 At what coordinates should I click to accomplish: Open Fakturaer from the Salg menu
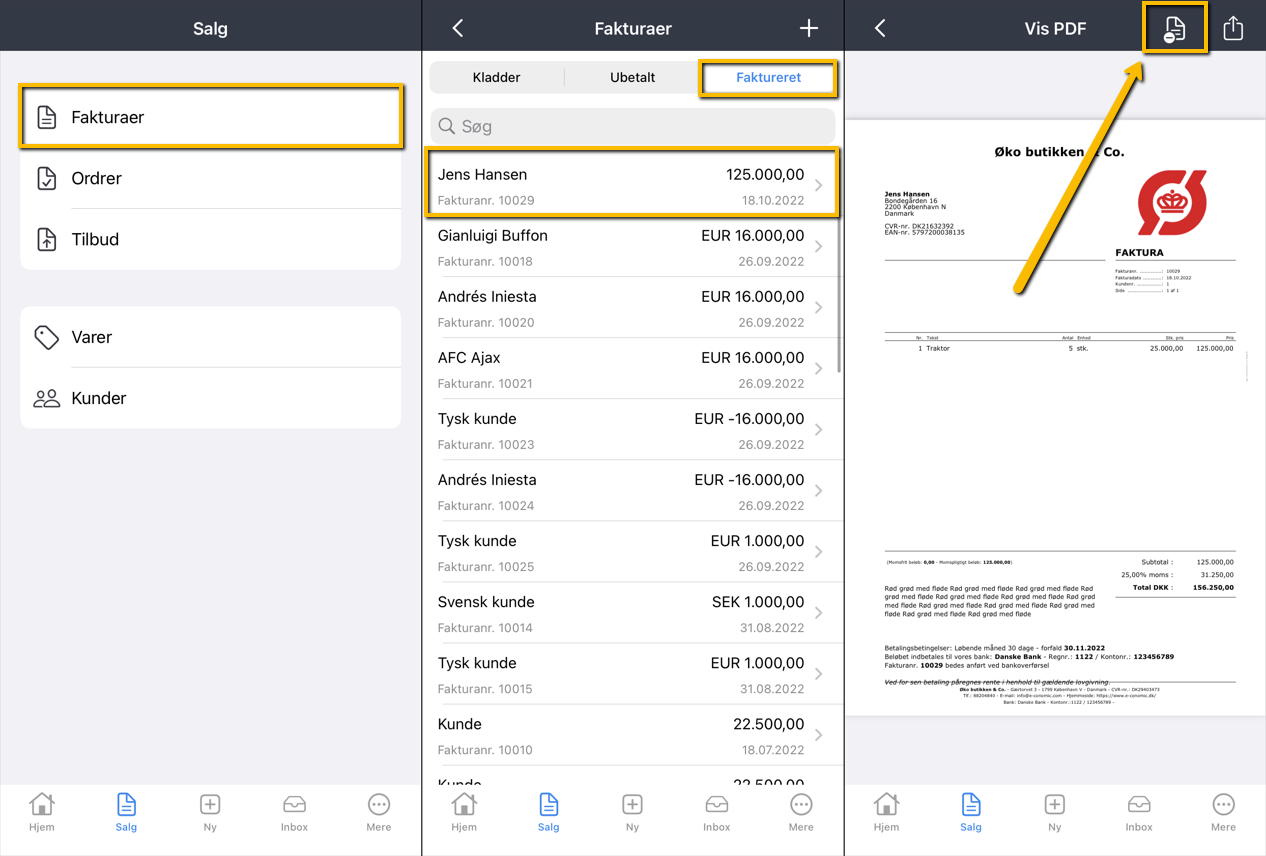click(210, 117)
